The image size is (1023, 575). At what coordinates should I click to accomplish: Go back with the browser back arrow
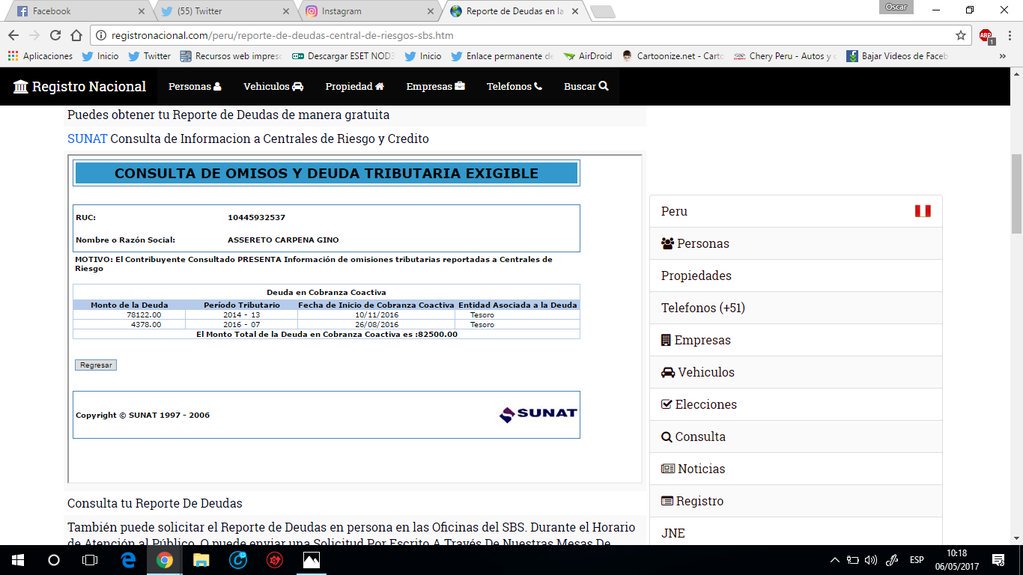(14, 35)
